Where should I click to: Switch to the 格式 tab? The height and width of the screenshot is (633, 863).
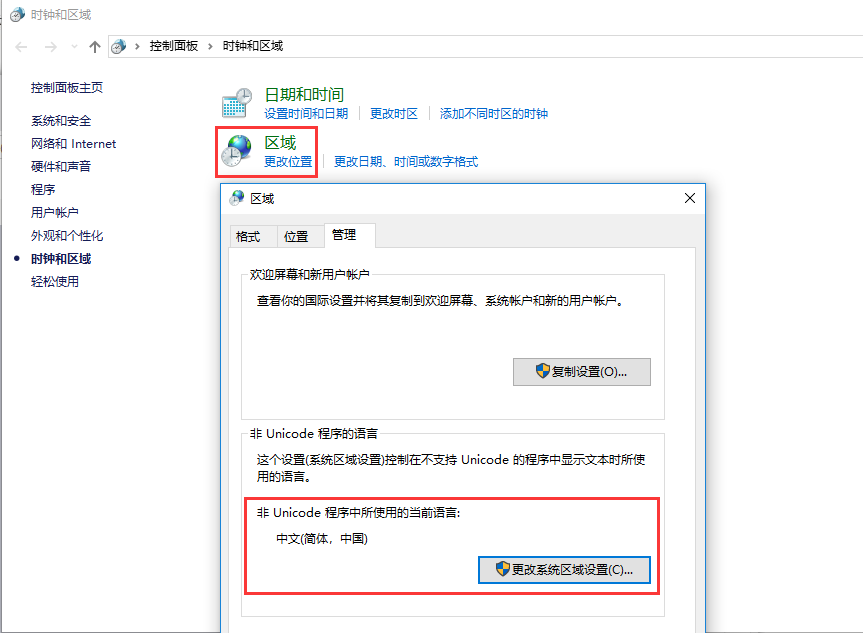pos(253,236)
